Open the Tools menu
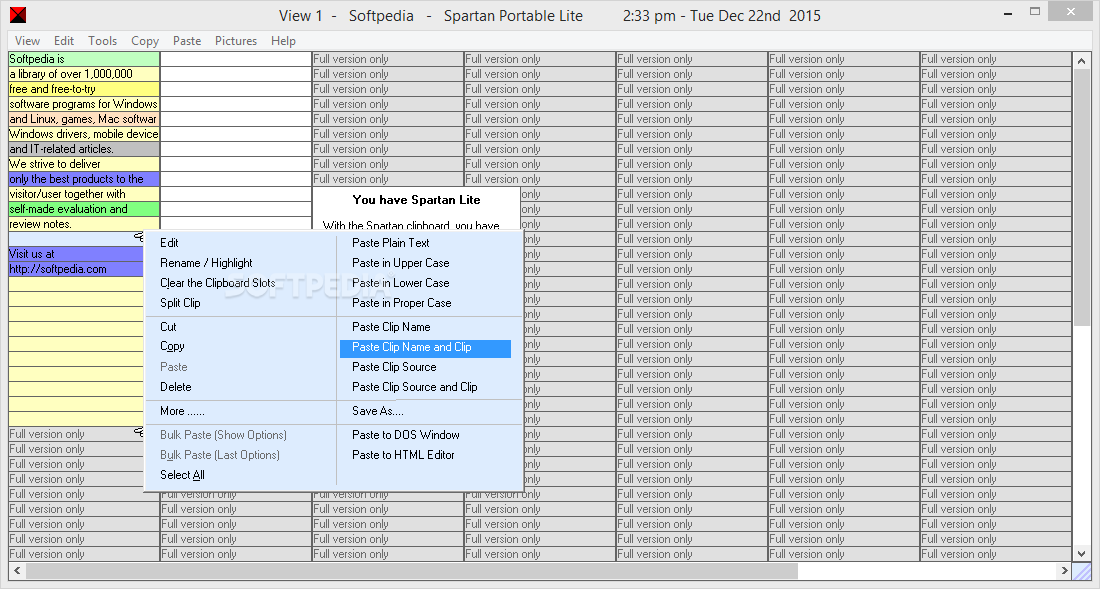1100x589 pixels. click(102, 41)
